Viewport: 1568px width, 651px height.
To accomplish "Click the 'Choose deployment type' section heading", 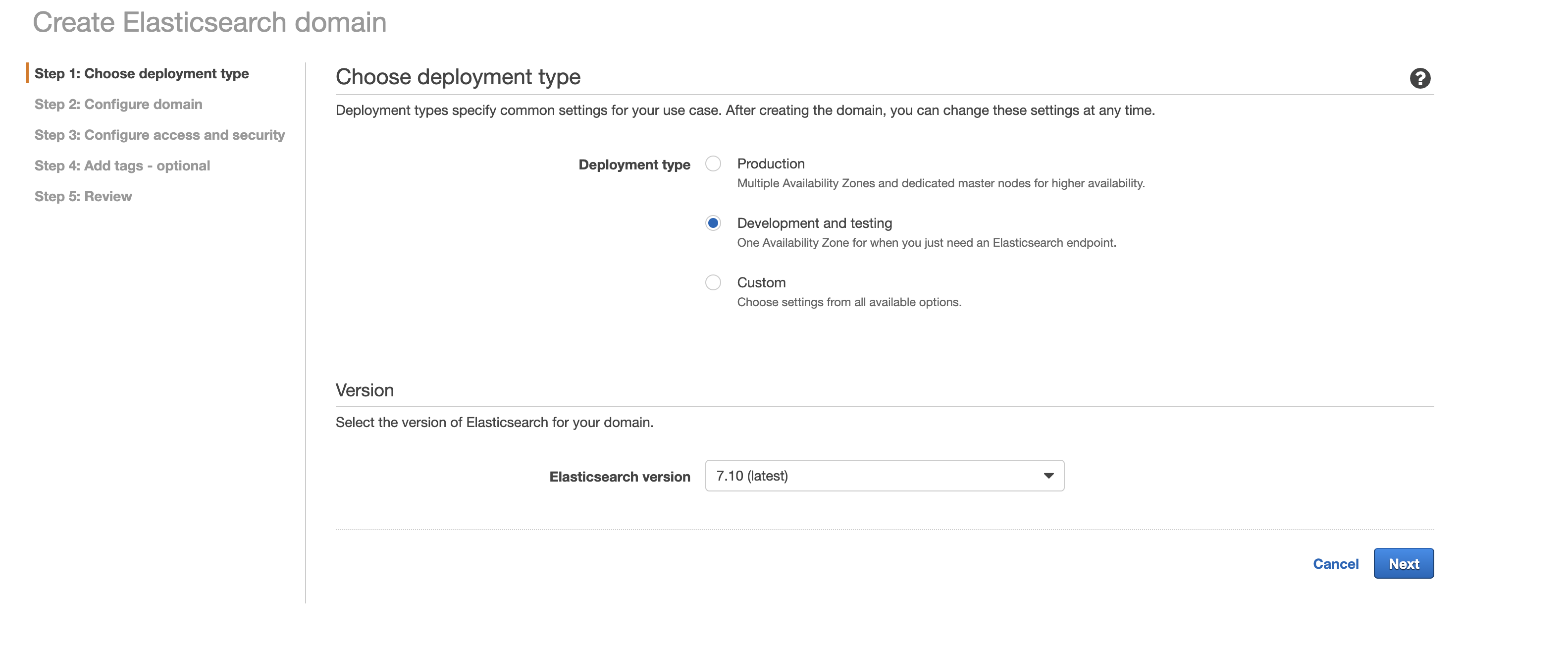I will pyautogui.click(x=458, y=77).
